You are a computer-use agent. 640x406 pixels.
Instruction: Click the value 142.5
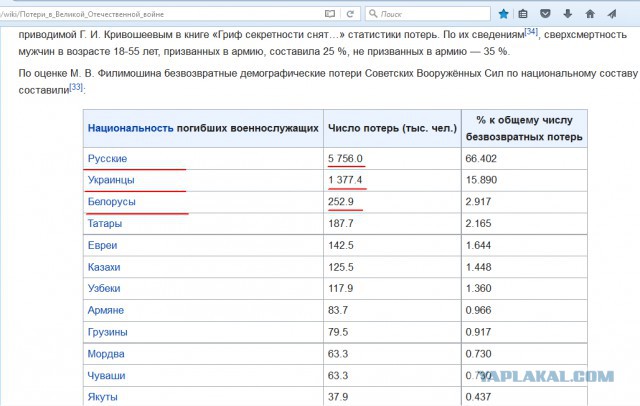pos(341,245)
